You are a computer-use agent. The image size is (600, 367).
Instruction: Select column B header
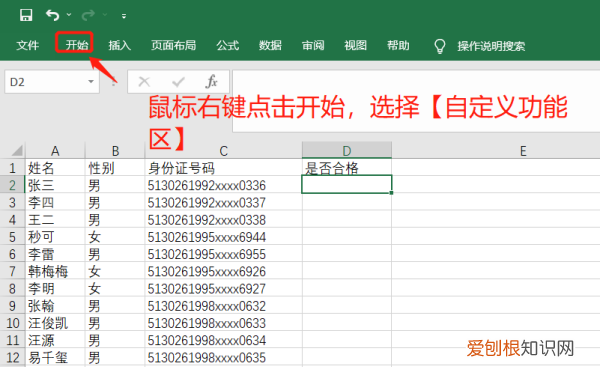point(115,151)
